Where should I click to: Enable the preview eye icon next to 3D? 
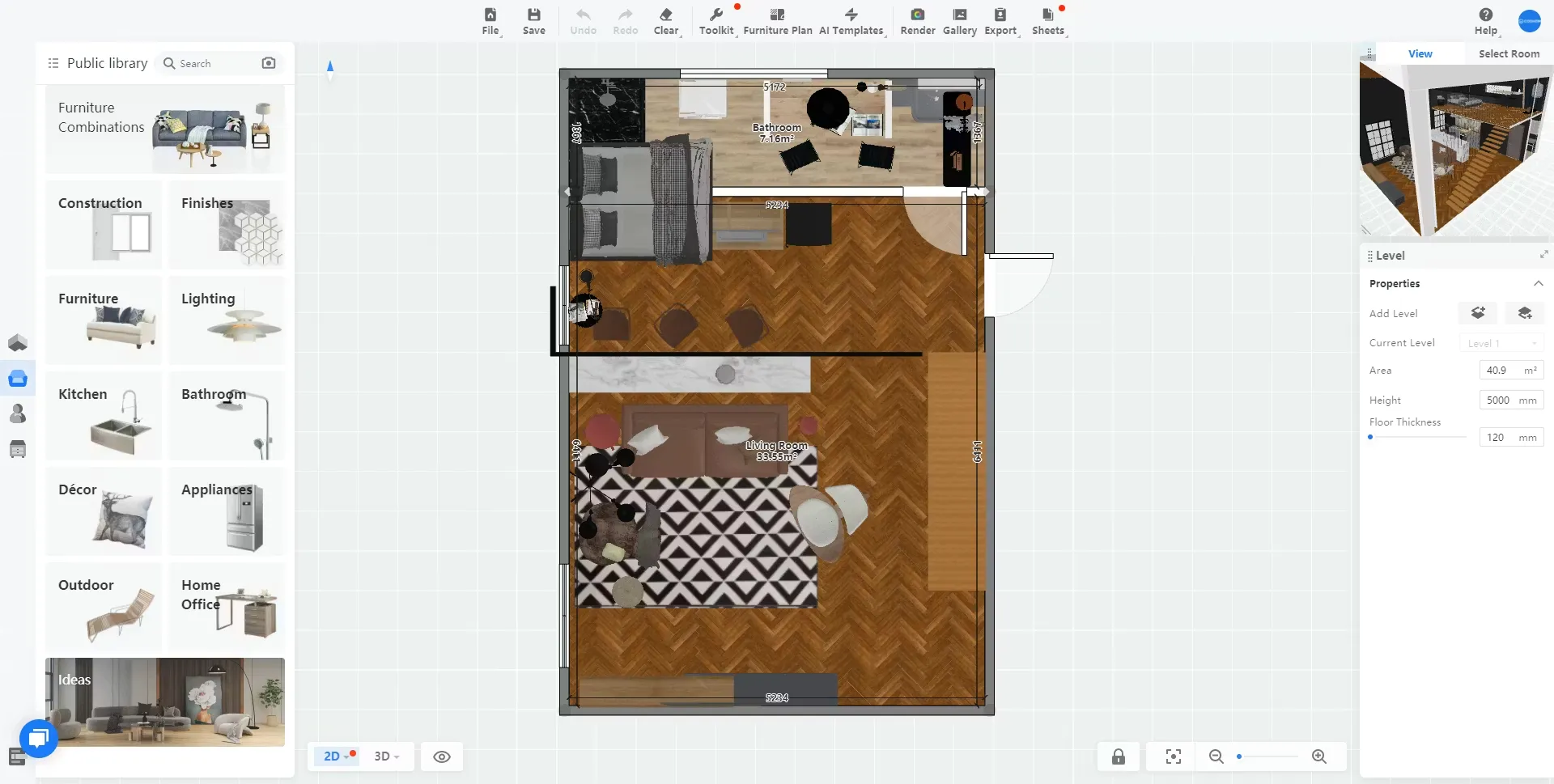pos(441,756)
